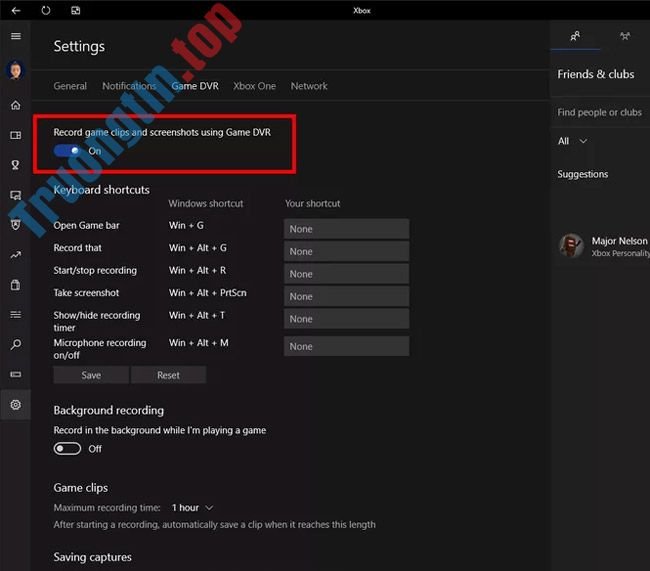
Task: Open Connection console icon in sidebar
Action: 16,374
